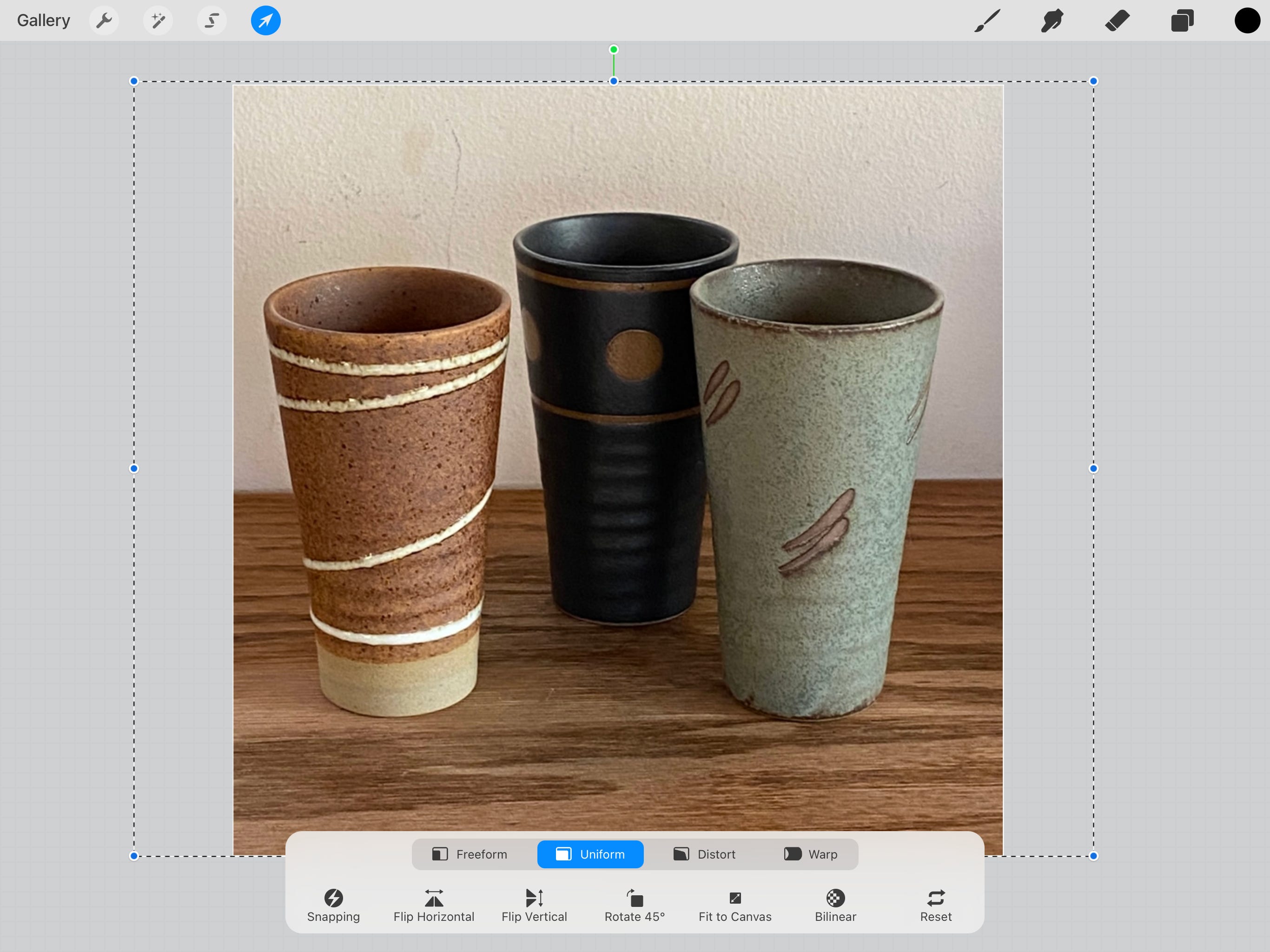Select the Smudge tool

1052,21
